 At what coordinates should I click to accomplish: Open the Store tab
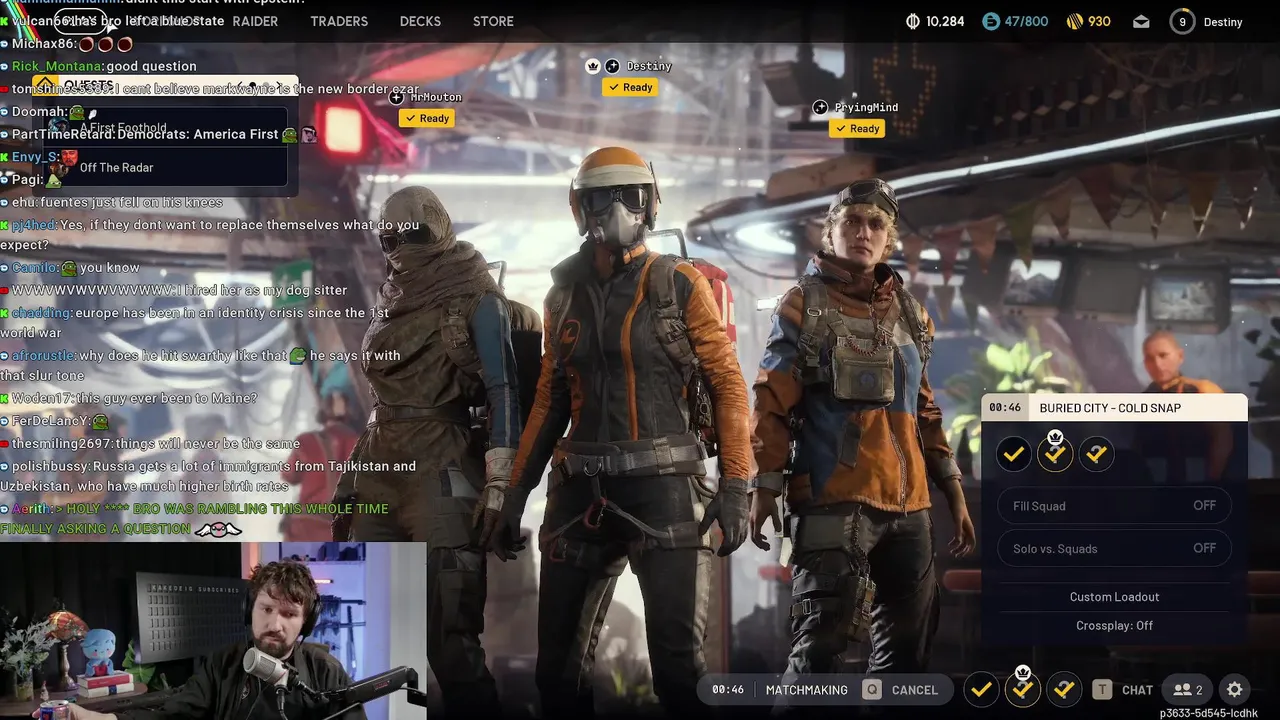click(x=493, y=21)
